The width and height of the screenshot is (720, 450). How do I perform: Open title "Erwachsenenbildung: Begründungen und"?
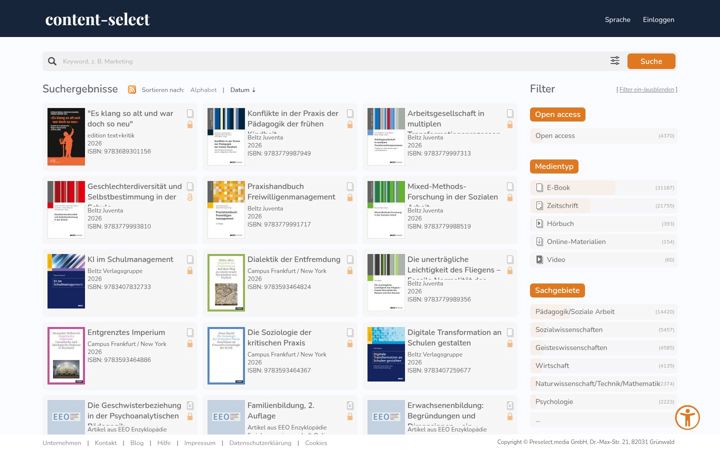pos(445,411)
